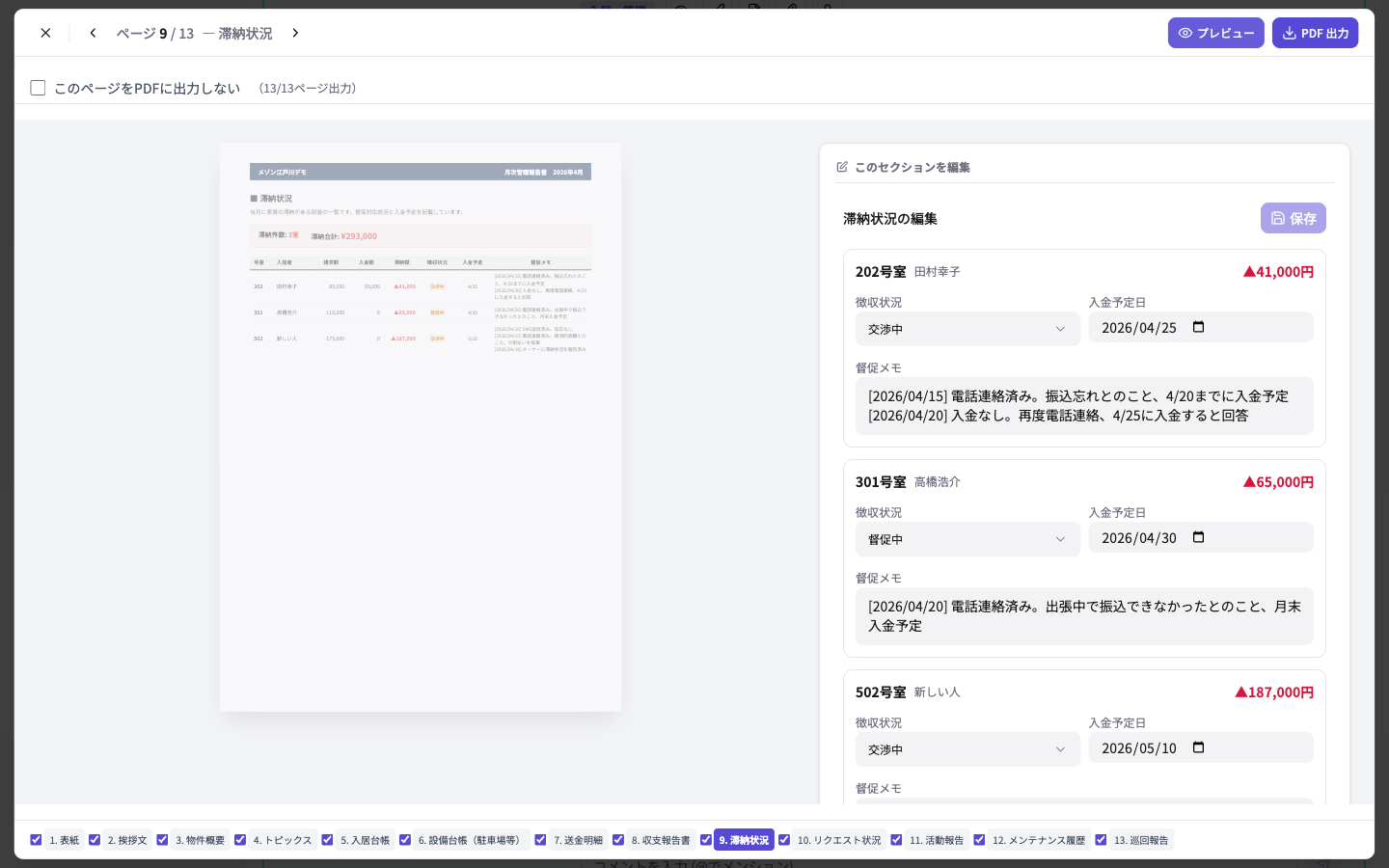1389x868 pixels.
Task: Open 徴収状況 dropdown for 502号室
Action: coord(967,749)
